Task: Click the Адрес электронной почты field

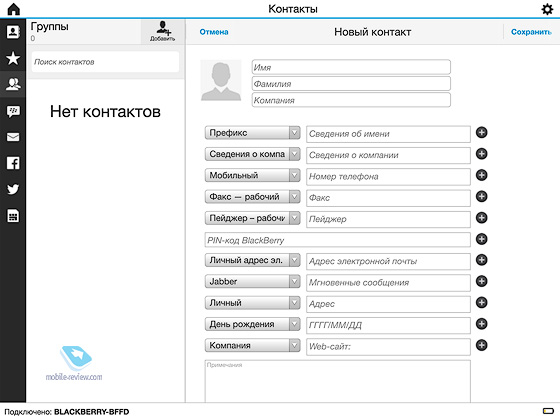Action: coord(388,261)
